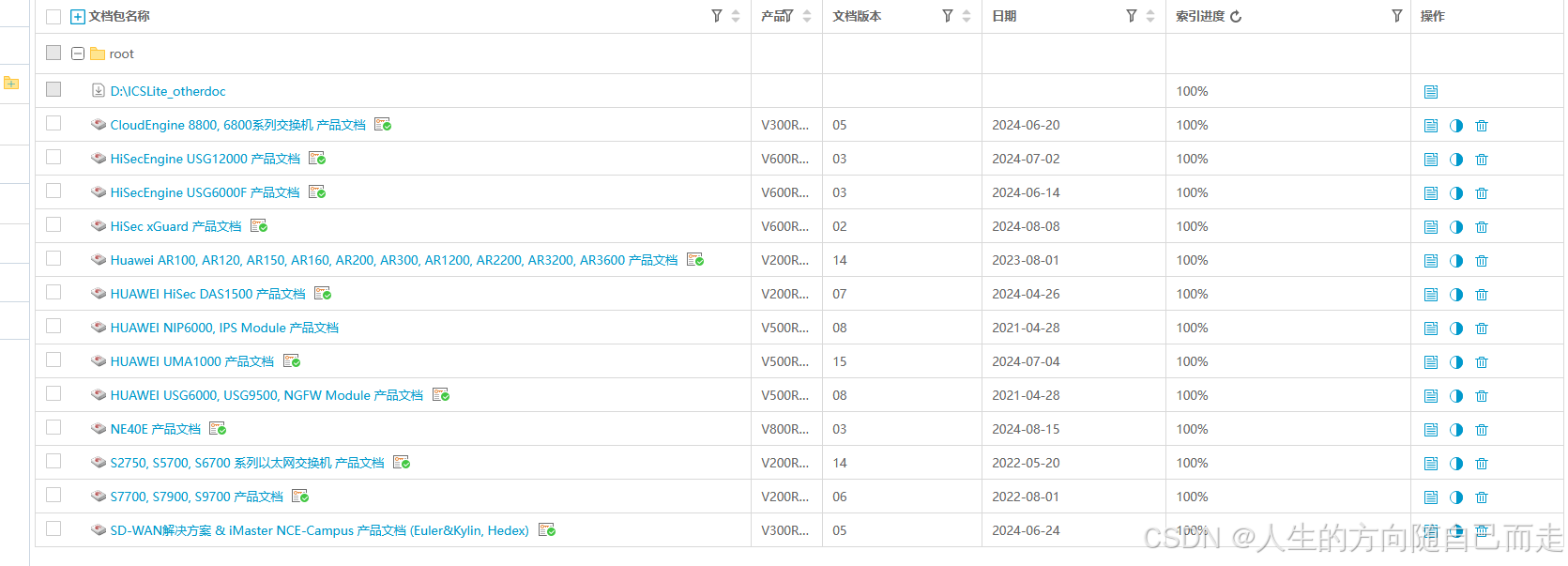Check the HUAWEI NIP6000 row checkbox
The width and height of the screenshot is (1568, 566).
[53, 326]
